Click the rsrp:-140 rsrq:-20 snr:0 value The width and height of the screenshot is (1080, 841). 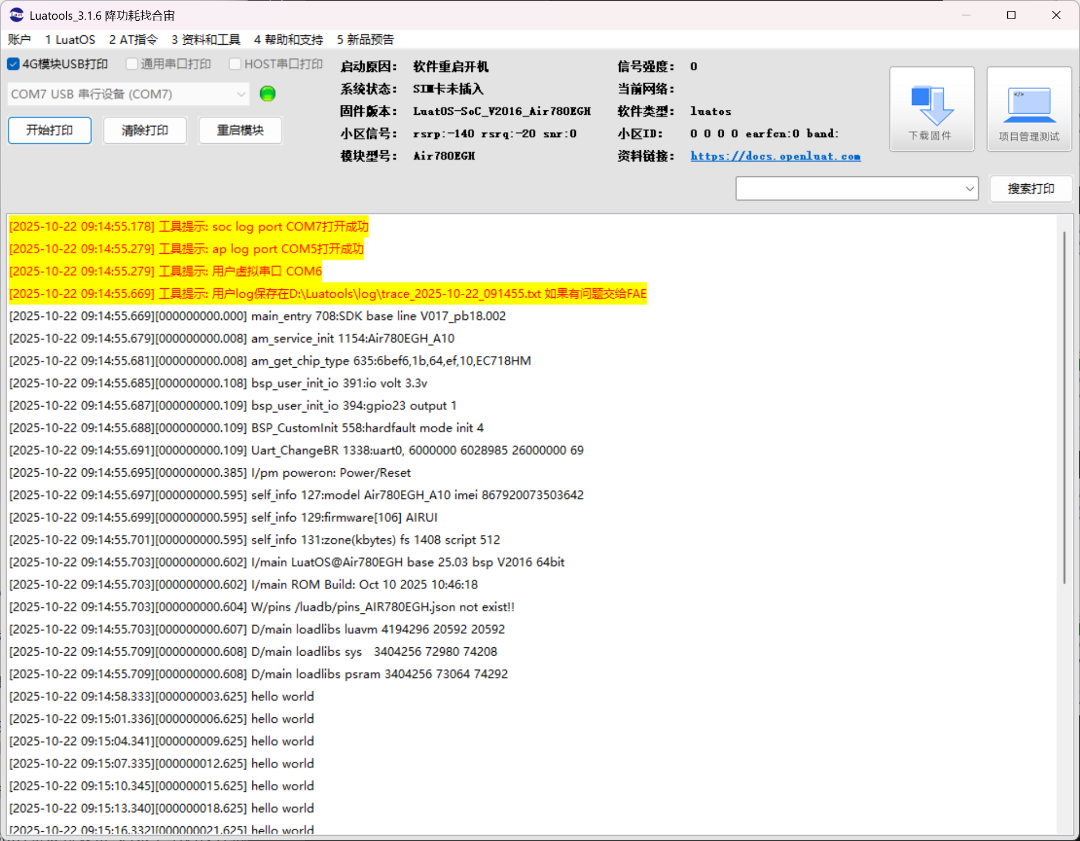[x=495, y=134]
